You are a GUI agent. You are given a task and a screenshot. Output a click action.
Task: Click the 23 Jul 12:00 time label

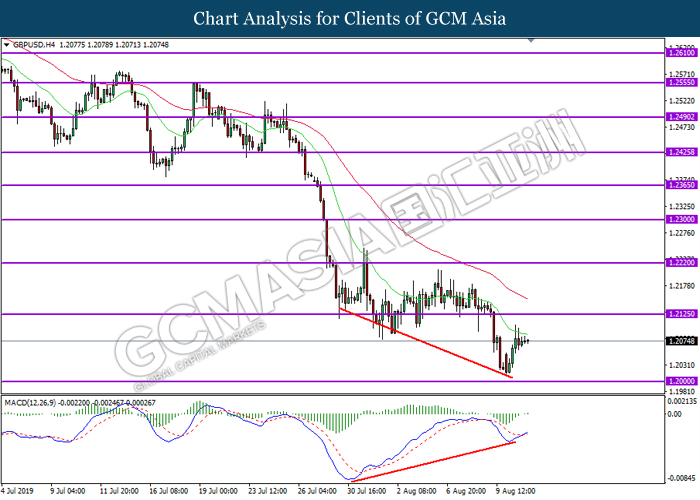click(268, 491)
